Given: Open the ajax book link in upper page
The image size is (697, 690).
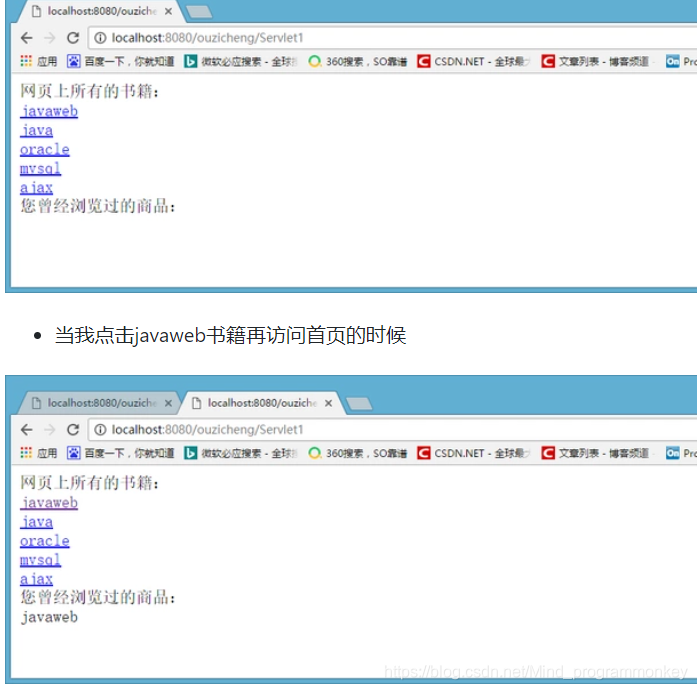Looking at the screenshot, I should tap(36, 188).
